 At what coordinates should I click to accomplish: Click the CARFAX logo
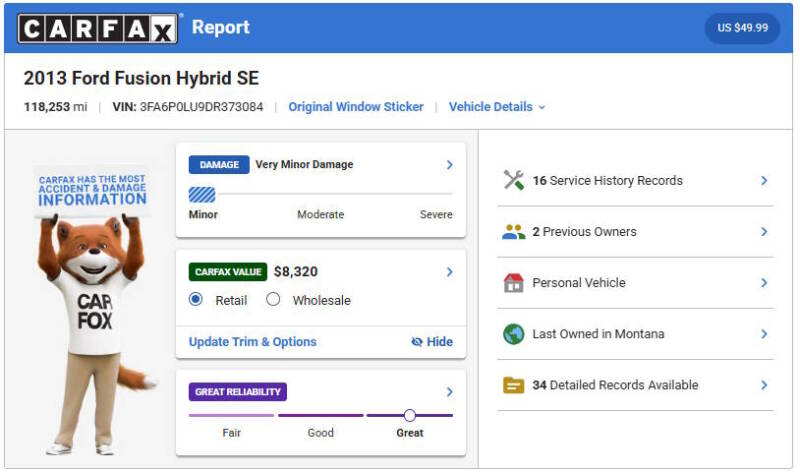[98, 28]
